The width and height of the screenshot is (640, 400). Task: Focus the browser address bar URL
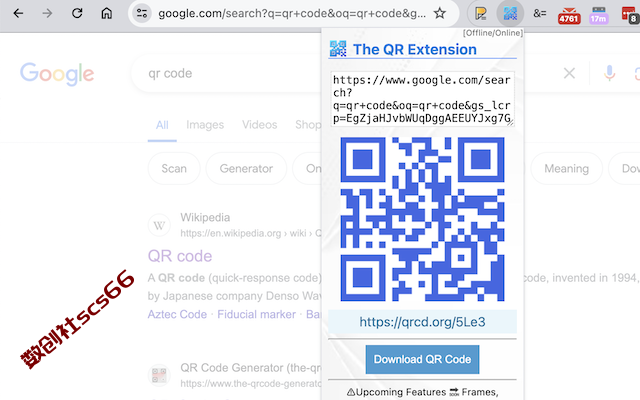click(x=291, y=14)
